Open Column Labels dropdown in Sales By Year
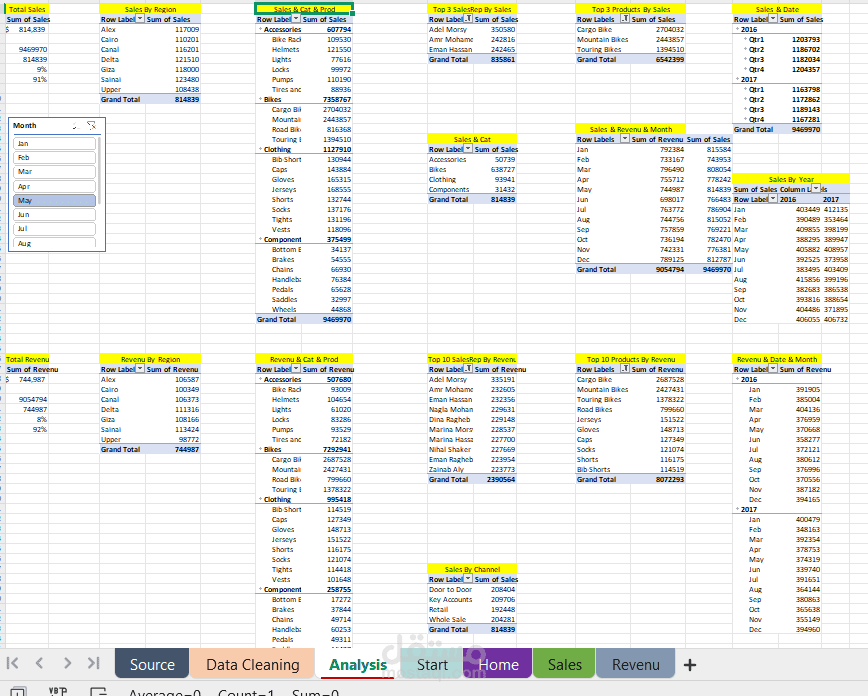The width and height of the screenshot is (868, 696). pos(816,189)
